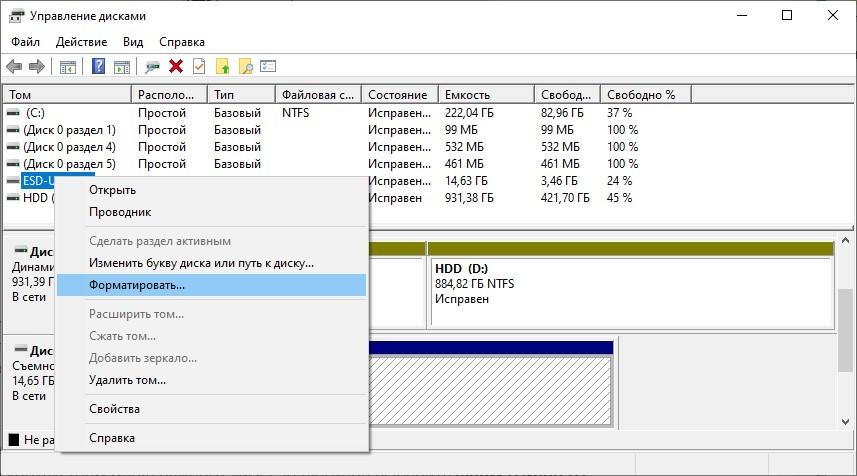
Task: Open Свойства from context menu
Action: click(x=212, y=409)
